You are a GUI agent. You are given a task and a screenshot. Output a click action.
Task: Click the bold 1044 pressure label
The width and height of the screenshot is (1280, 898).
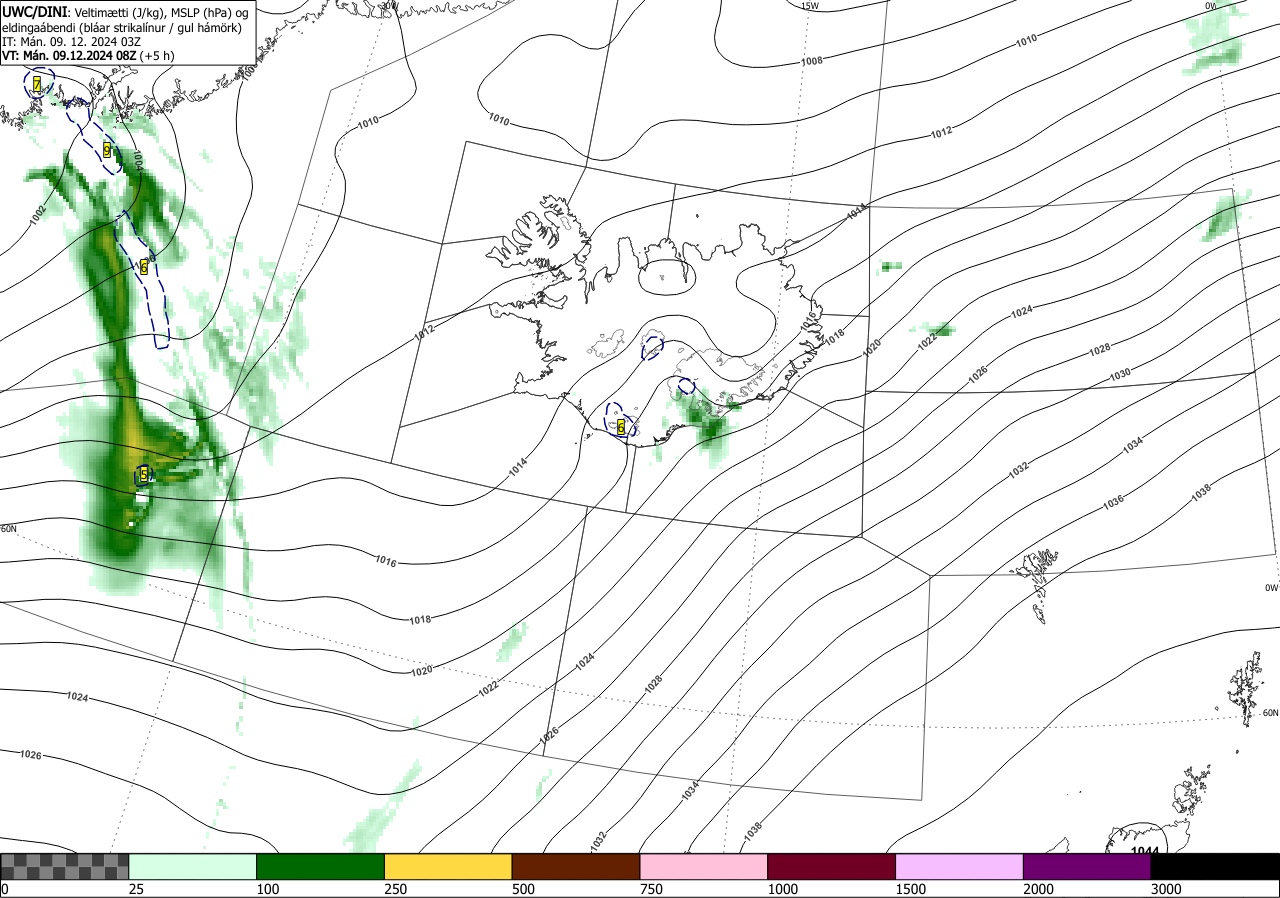1145,850
